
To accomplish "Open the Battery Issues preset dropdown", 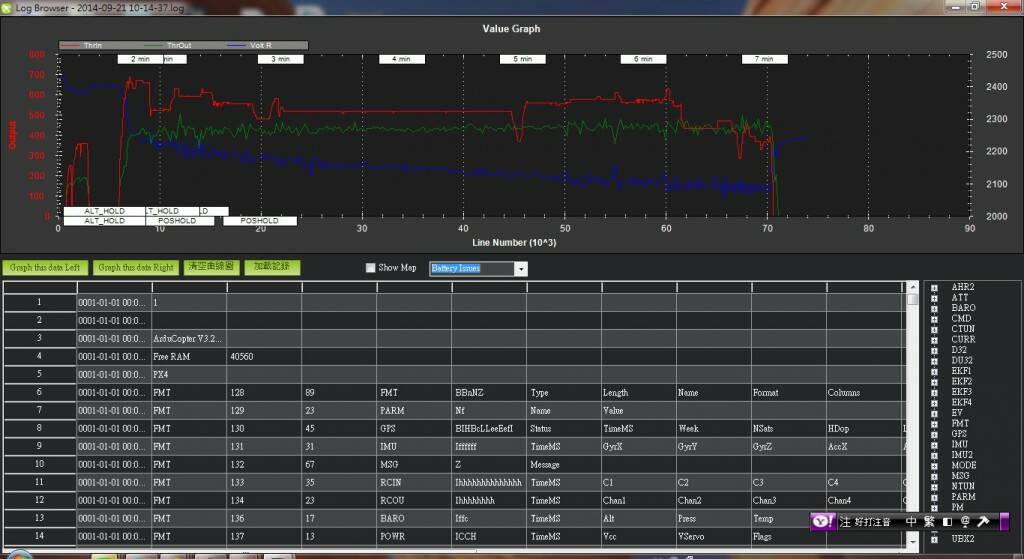I will click(520, 268).
